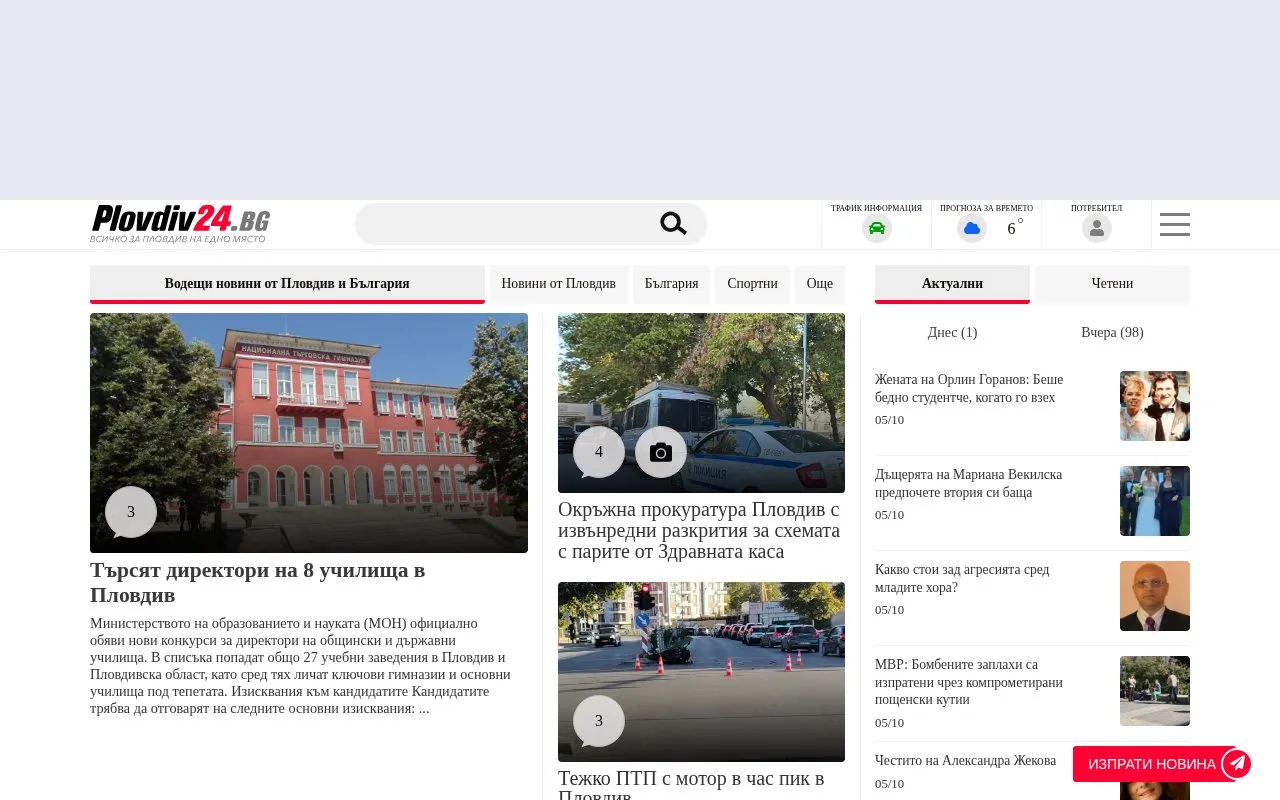Click the comment bubble showing 4
The image size is (1280, 800).
click(x=599, y=452)
